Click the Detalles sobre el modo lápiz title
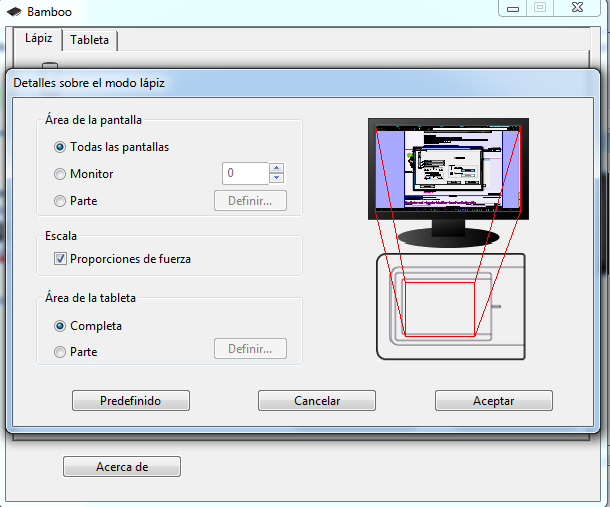 pyautogui.click(x=89, y=83)
